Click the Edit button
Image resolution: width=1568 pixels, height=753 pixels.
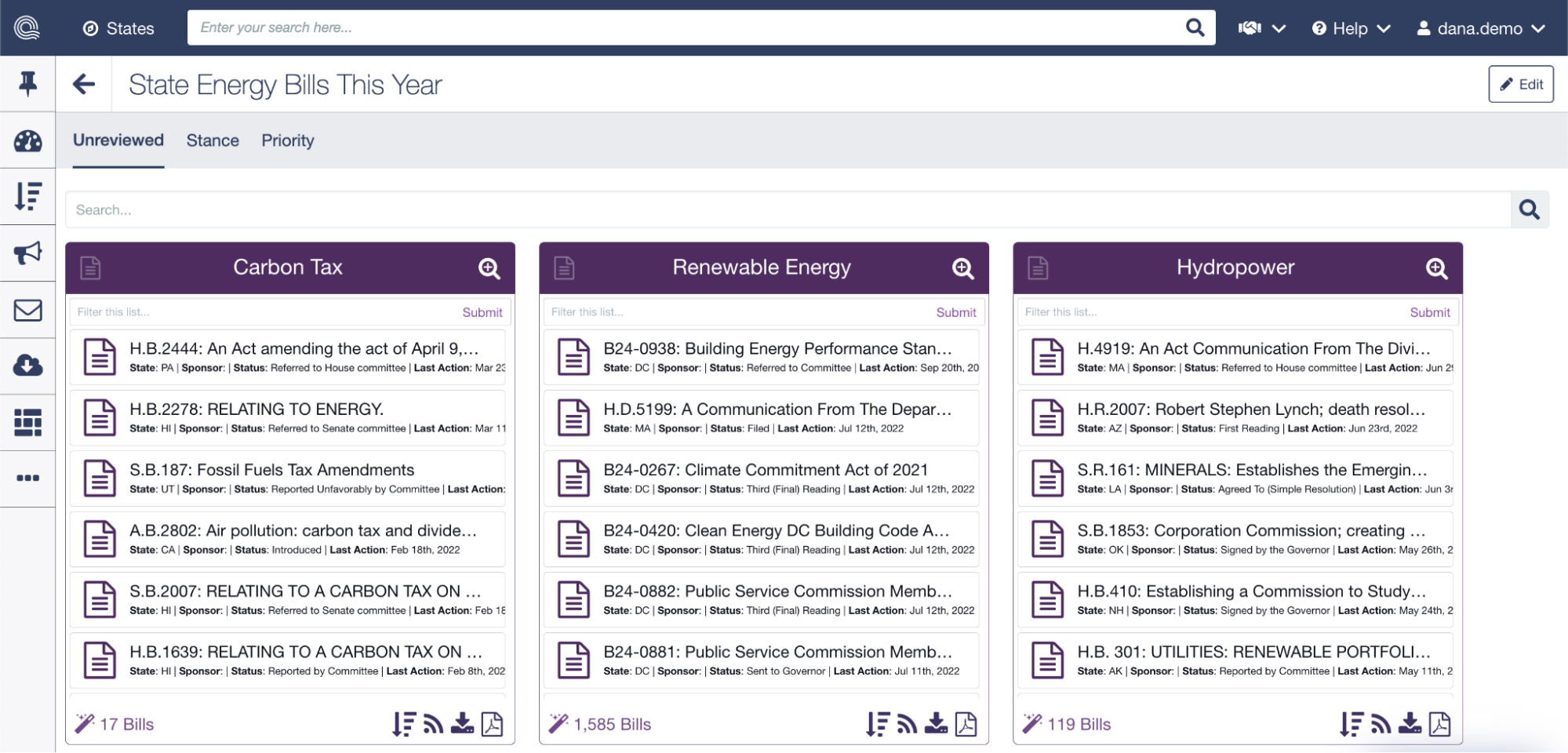[x=1520, y=83]
